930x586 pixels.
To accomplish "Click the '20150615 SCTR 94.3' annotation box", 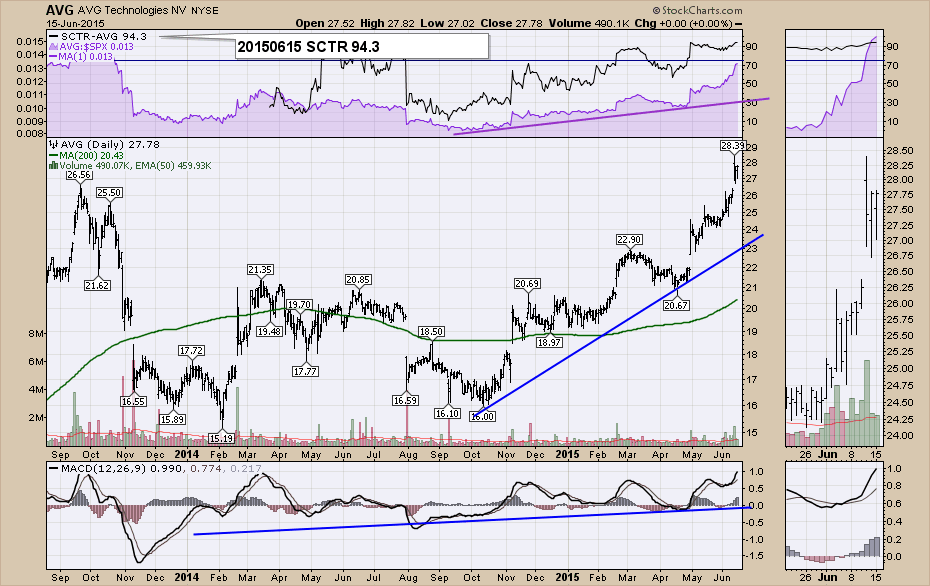I will [362, 47].
